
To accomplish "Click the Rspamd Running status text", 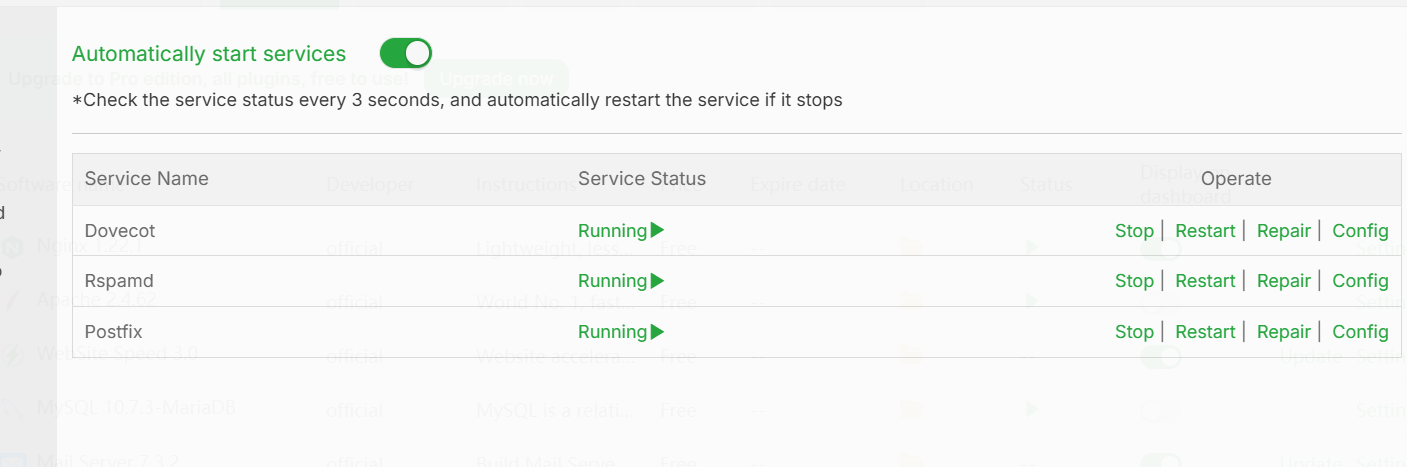I will point(612,281).
